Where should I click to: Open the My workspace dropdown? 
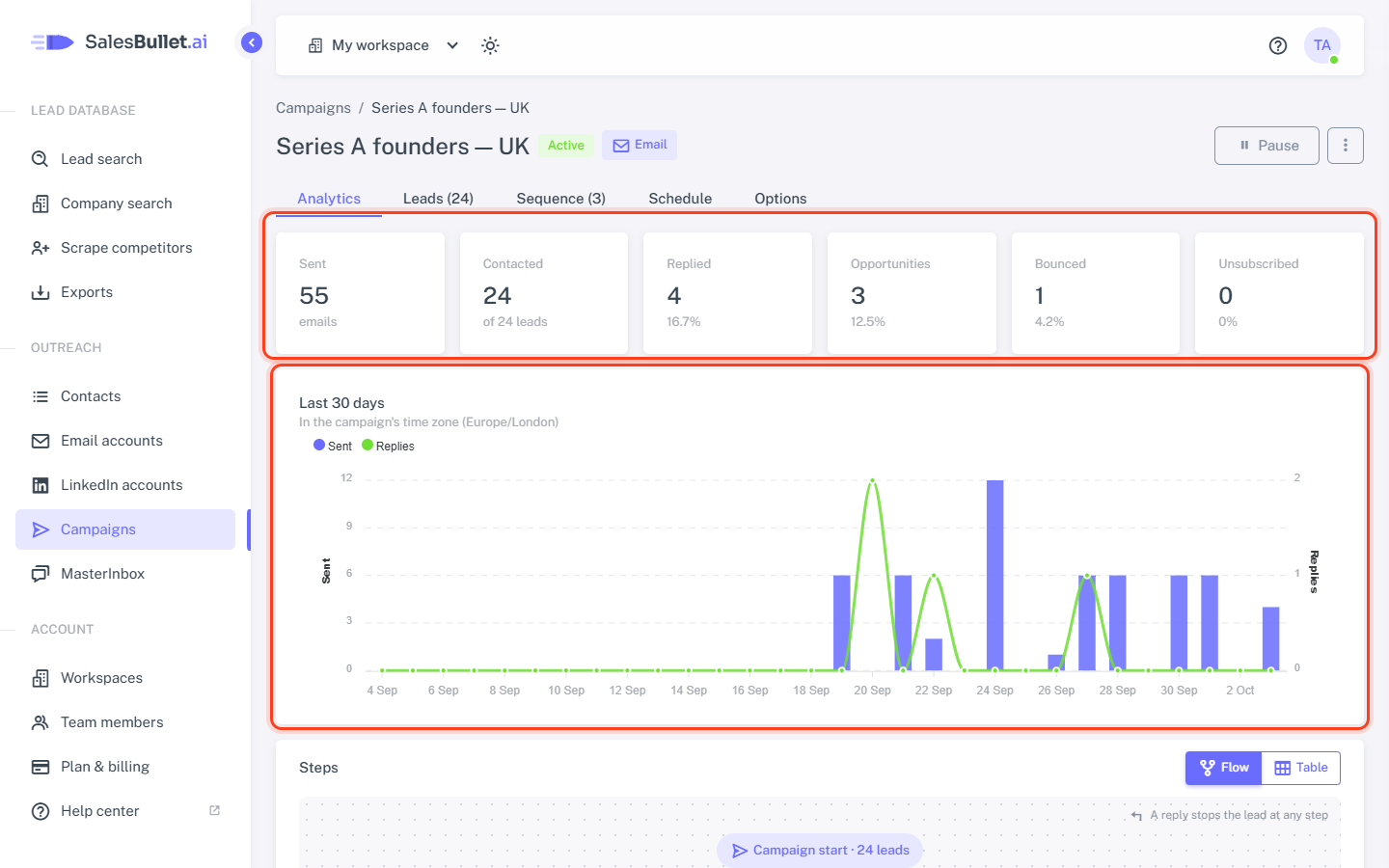(383, 45)
